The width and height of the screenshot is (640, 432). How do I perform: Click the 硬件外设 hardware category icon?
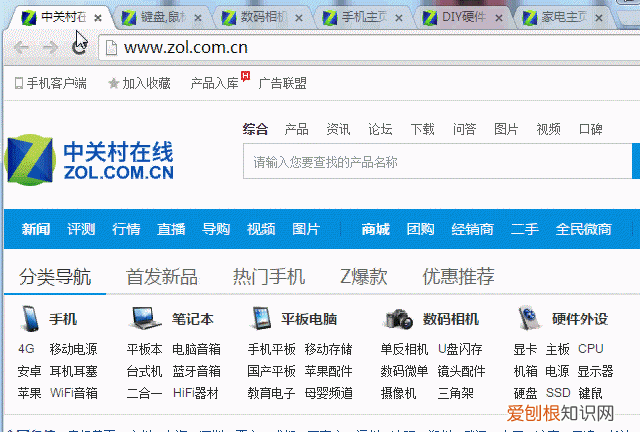(x=529, y=318)
